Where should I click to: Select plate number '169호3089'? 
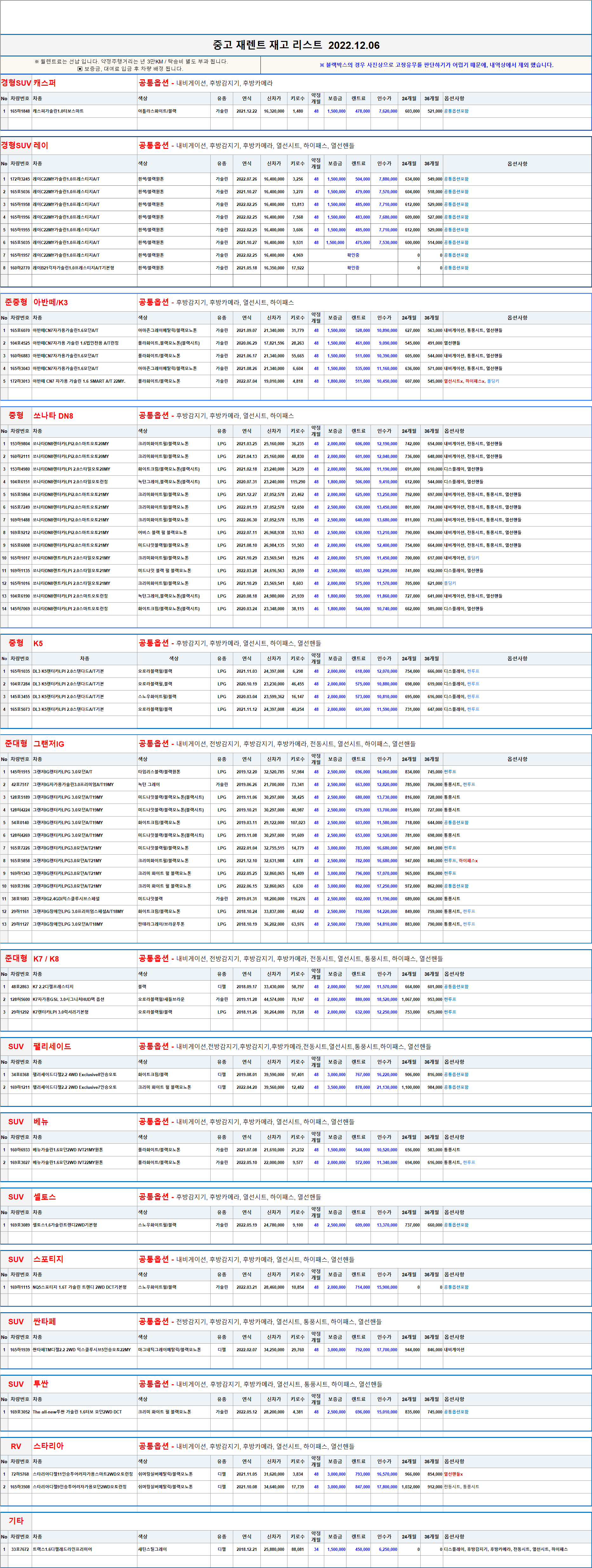pyautogui.click(x=20, y=1225)
